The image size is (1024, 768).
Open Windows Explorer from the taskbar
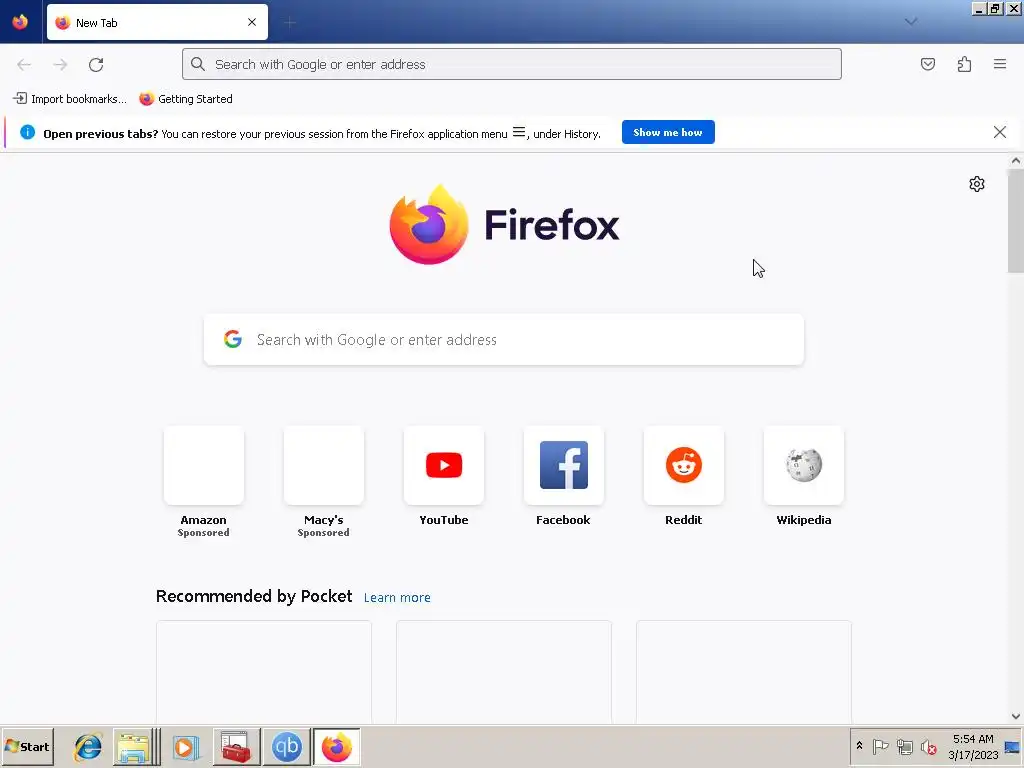coord(135,747)
